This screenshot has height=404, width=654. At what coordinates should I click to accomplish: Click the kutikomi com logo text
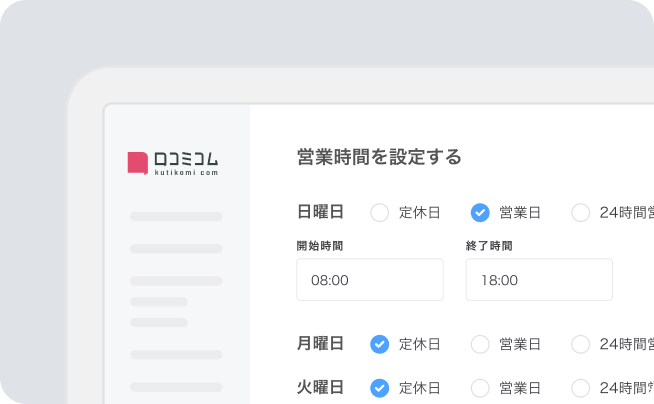tap(186, 173)
